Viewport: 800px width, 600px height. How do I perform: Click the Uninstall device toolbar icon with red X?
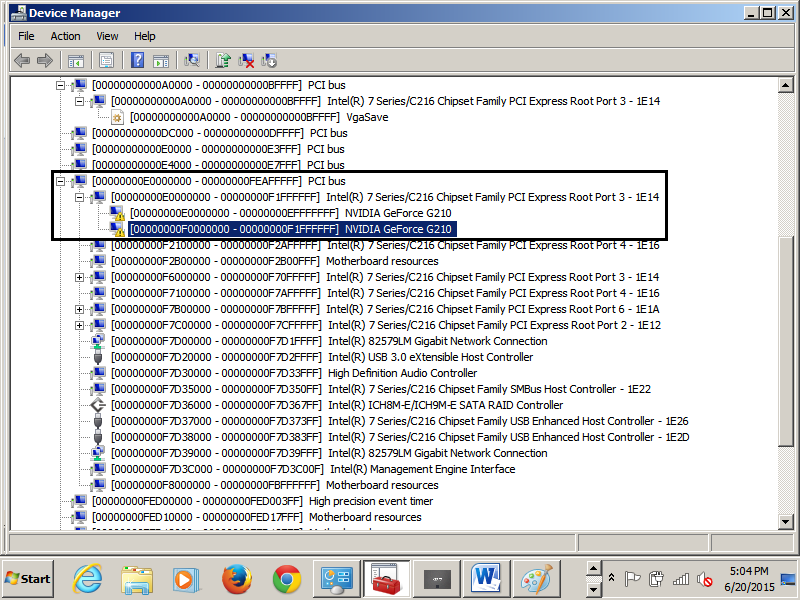[246, 61]
